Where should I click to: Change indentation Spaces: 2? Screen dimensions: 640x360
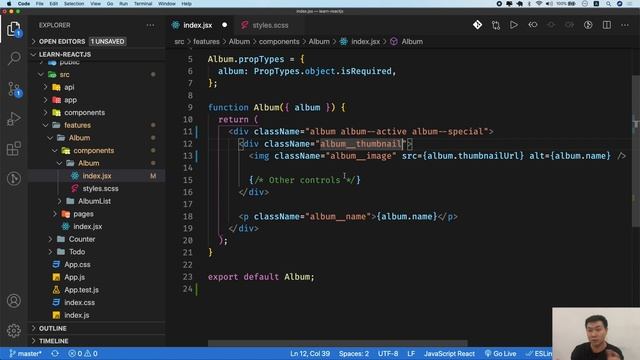[x=353, y=353]
